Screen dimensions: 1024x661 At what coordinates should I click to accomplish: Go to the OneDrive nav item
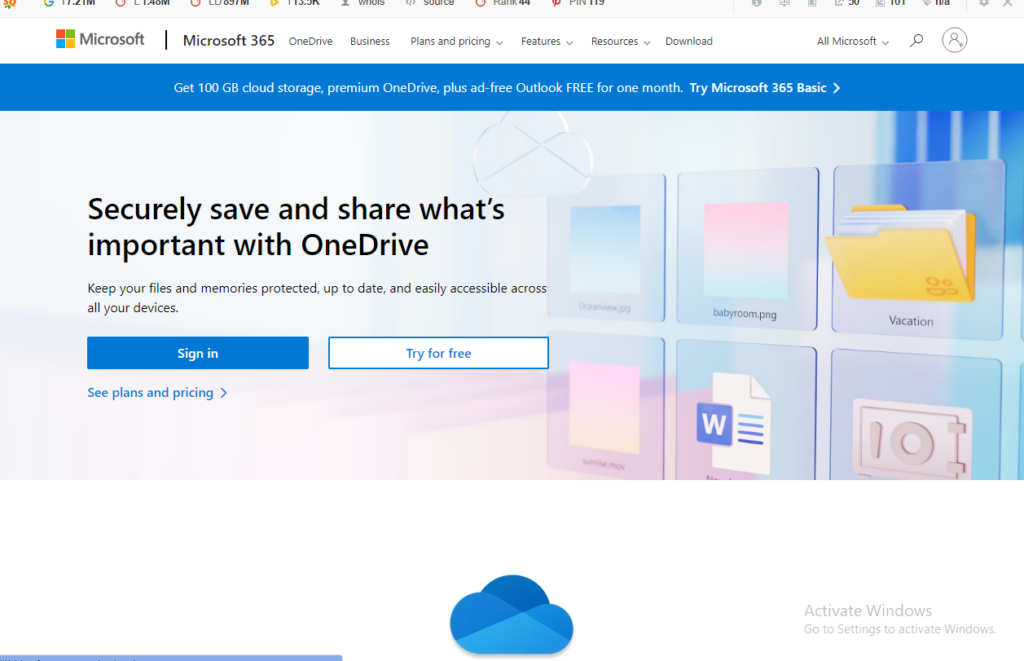[311, 41]
